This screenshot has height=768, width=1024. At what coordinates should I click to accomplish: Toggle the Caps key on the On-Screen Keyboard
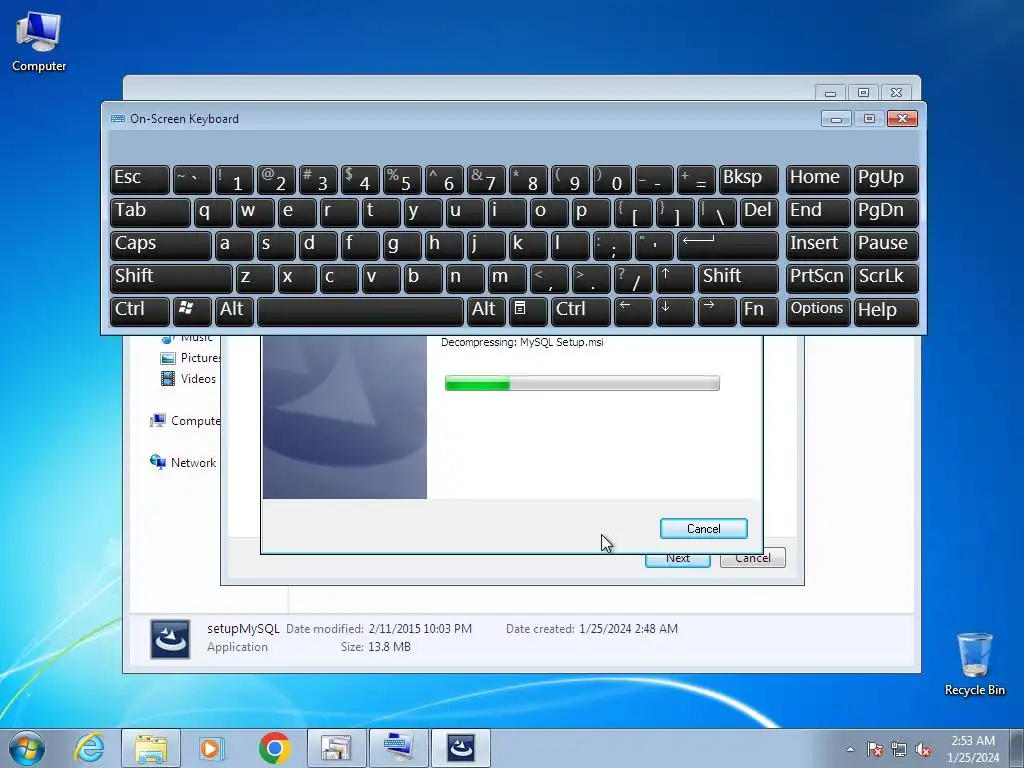coord(161,245)
